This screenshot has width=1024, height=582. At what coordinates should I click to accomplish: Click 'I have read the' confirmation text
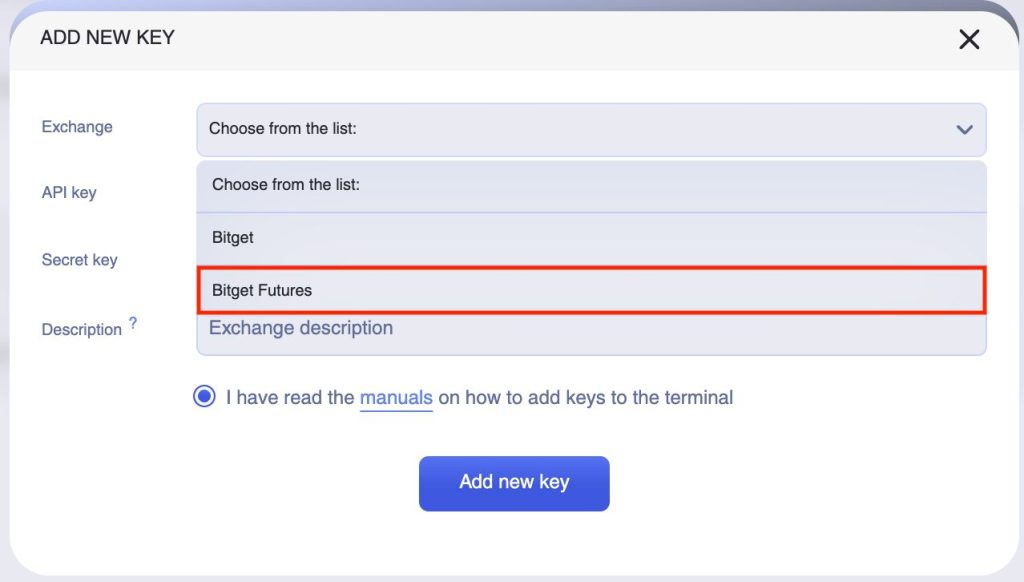click(x=290, y=398)
